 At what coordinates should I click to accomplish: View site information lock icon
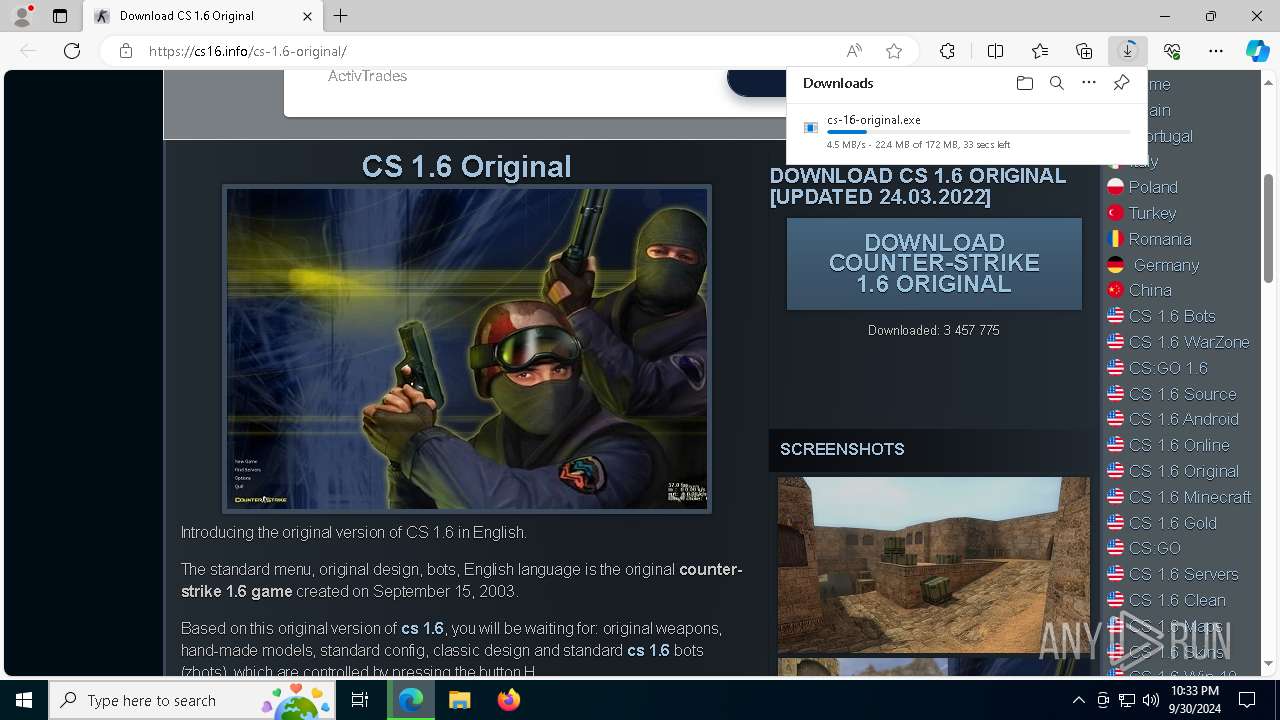126,51
